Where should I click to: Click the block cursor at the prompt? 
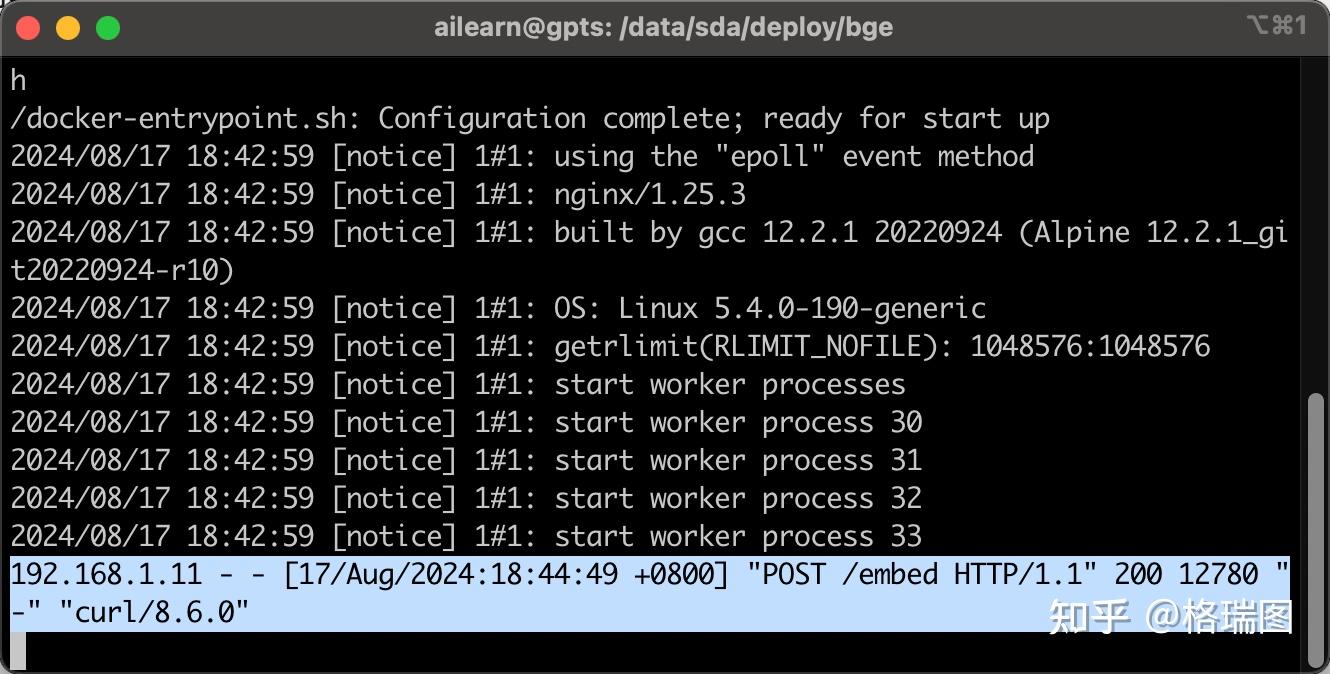tap(18, 651)
